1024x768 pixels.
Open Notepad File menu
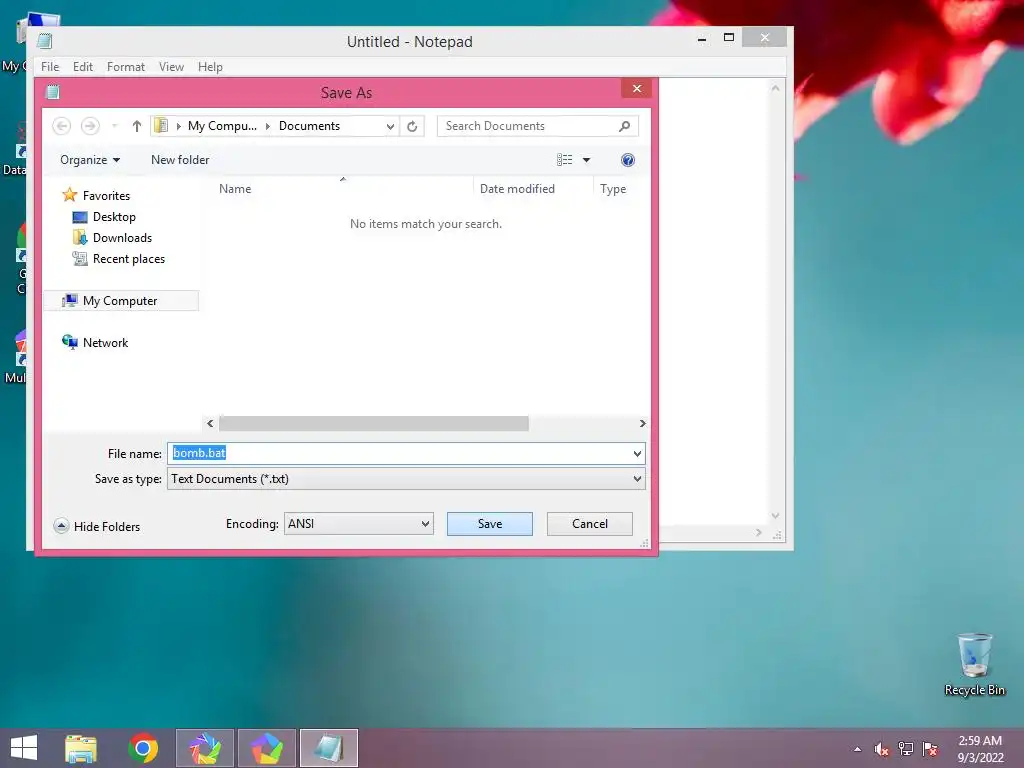[50, 67]
